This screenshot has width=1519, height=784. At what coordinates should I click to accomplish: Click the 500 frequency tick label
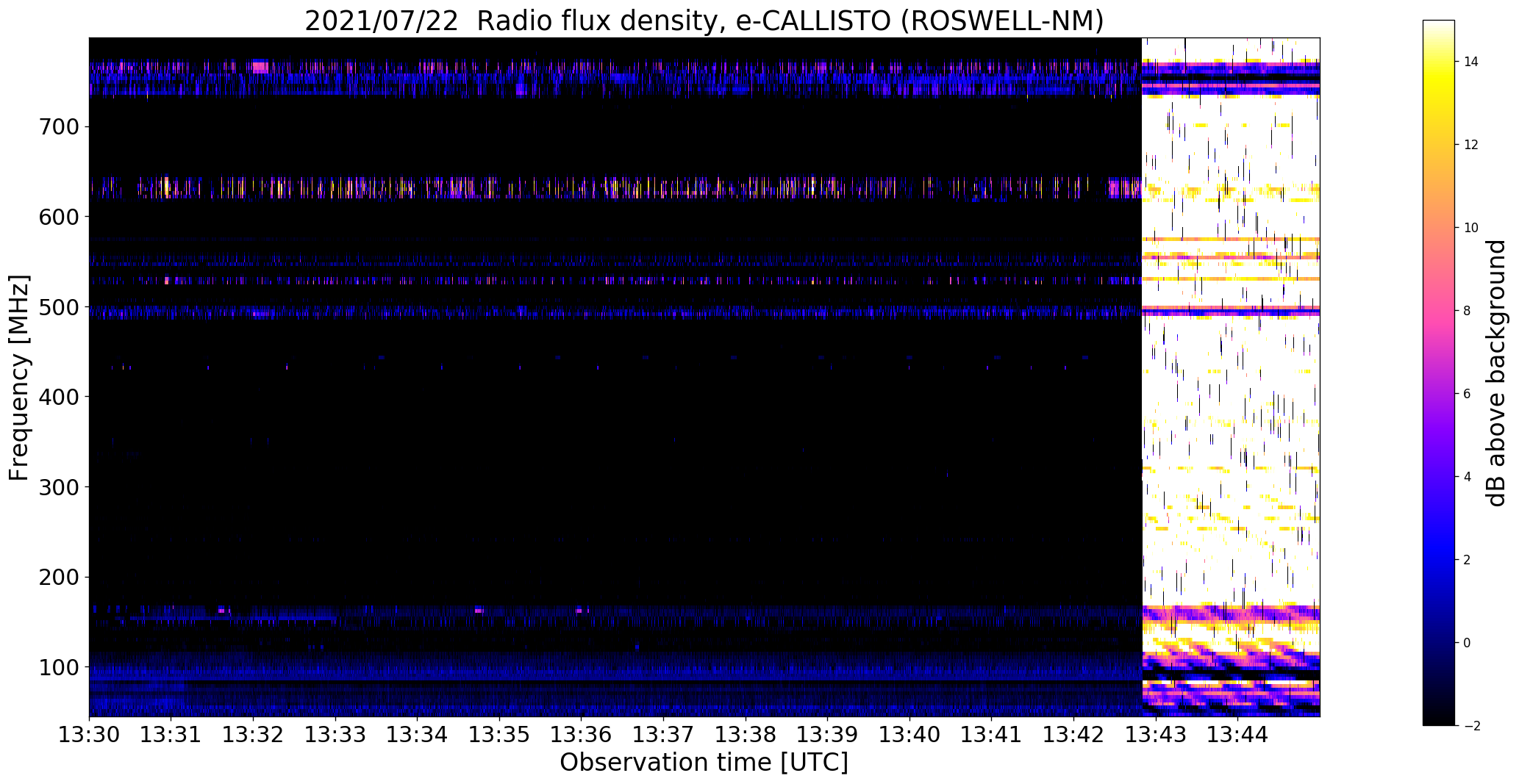tap(57, 307)
